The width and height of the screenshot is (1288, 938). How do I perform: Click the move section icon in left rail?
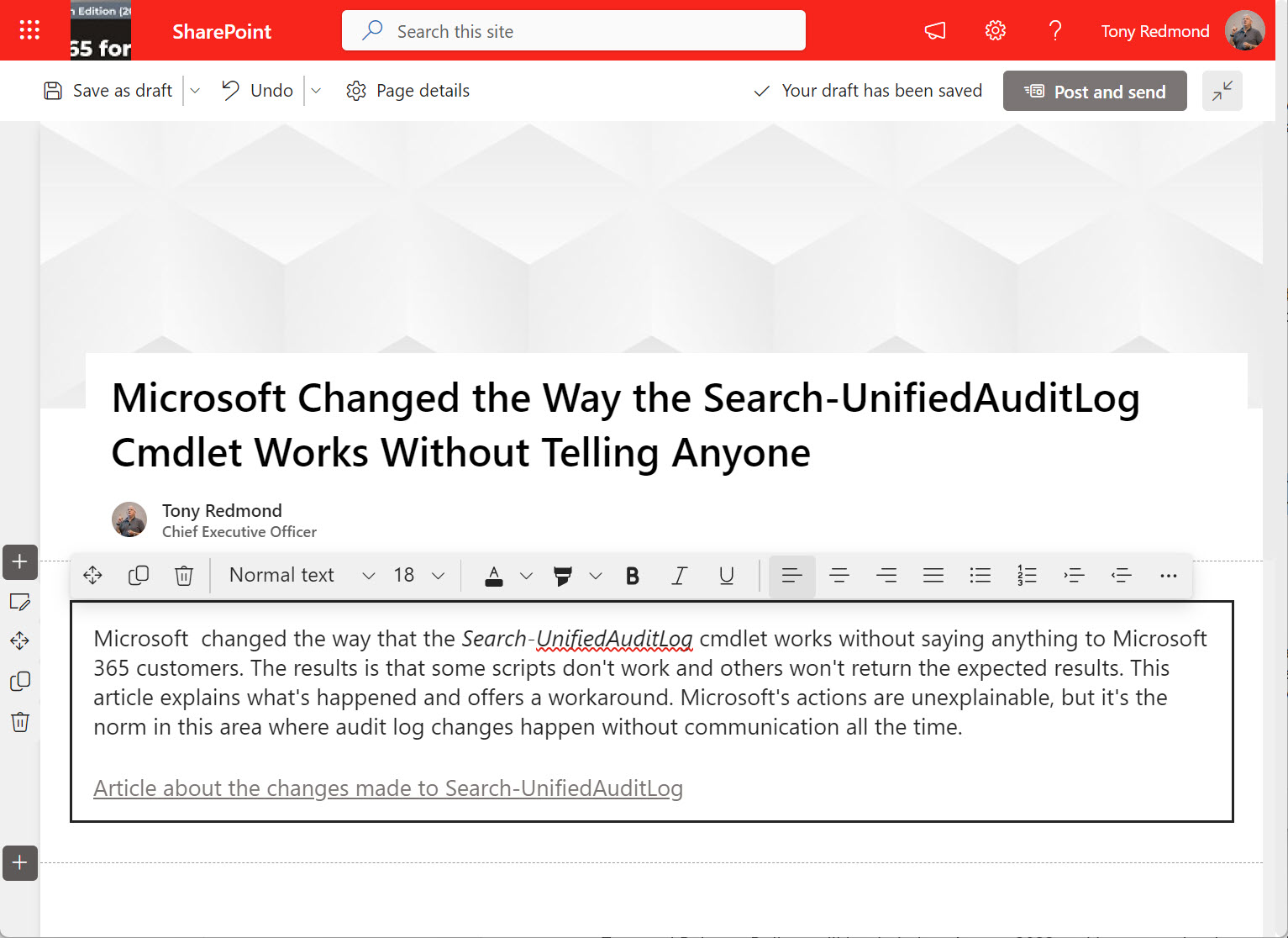(x=20, y=641)
